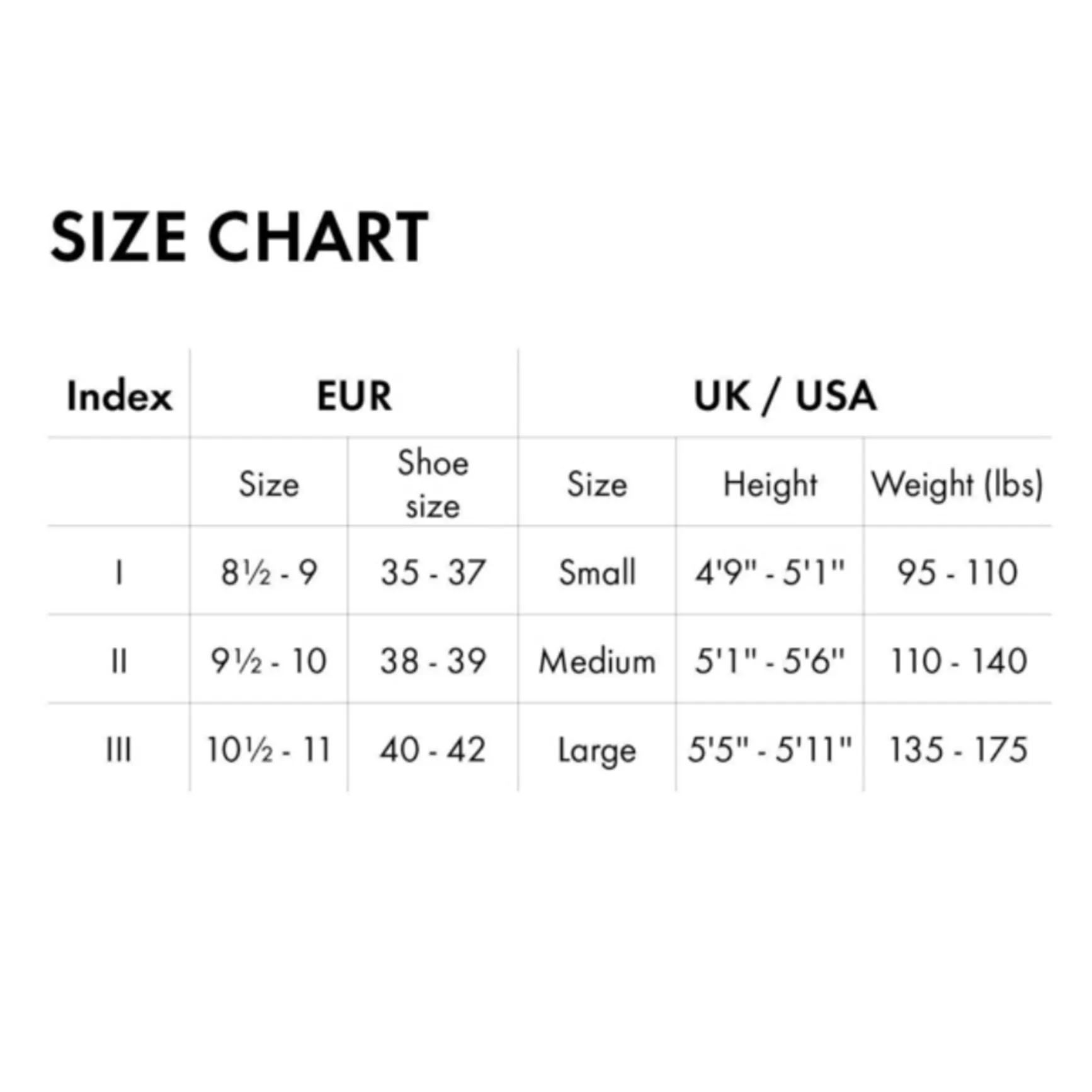Image resolution: width=1092 pixels, height=1092 pixels.
Task: Click the 35 - 37 shoe size cell
Action: coord(433,573)
